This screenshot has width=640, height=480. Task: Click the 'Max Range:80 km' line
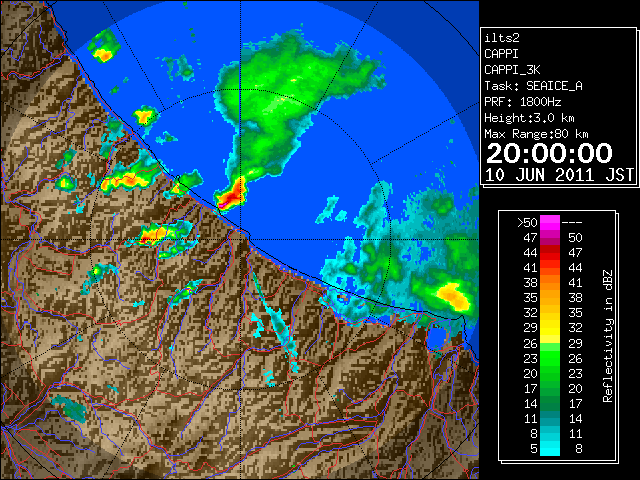click(x=536, y=134)
